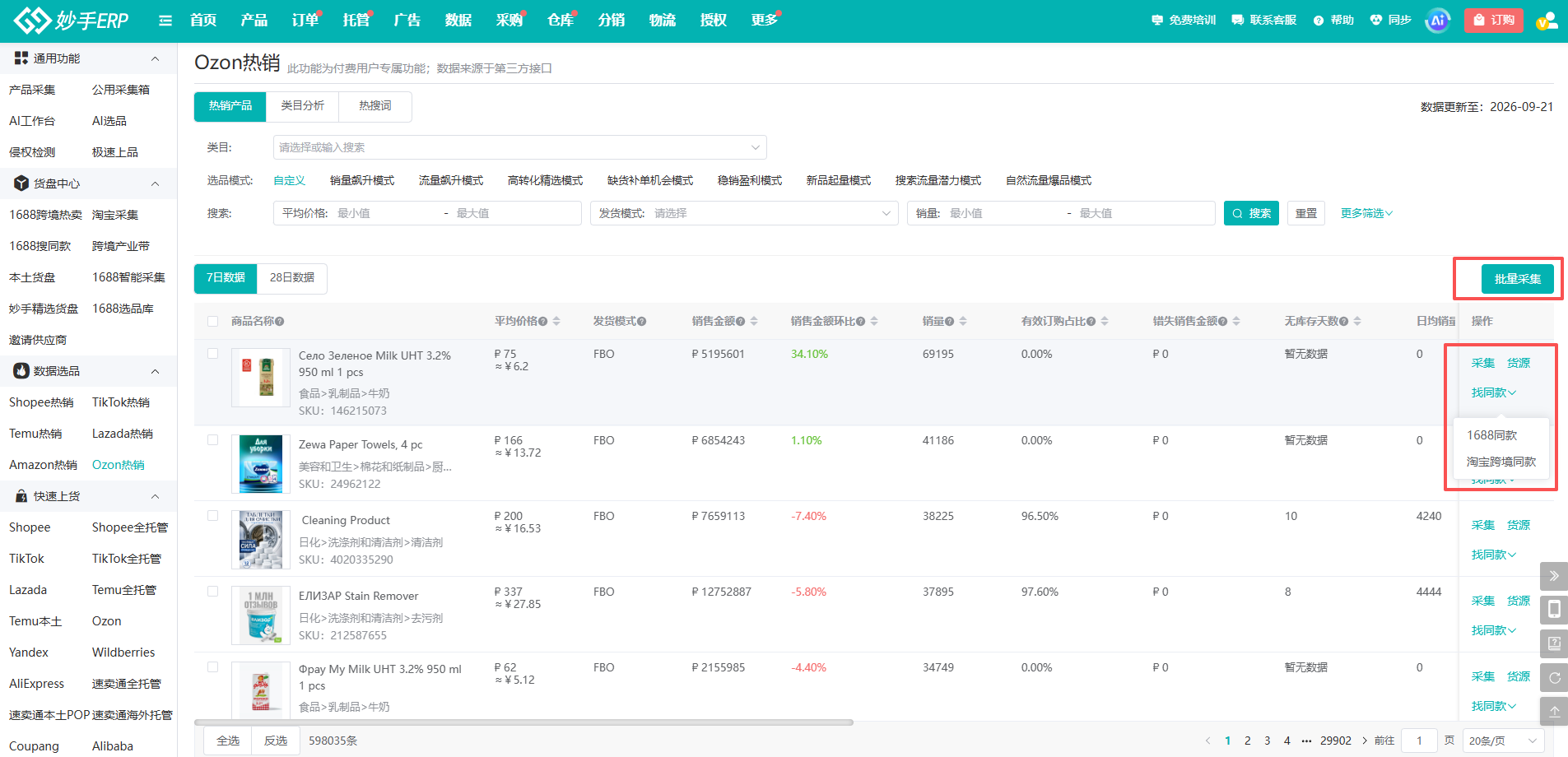Open the 帮助 help link
This screenshot has width=1568, height=757.
1333,20
